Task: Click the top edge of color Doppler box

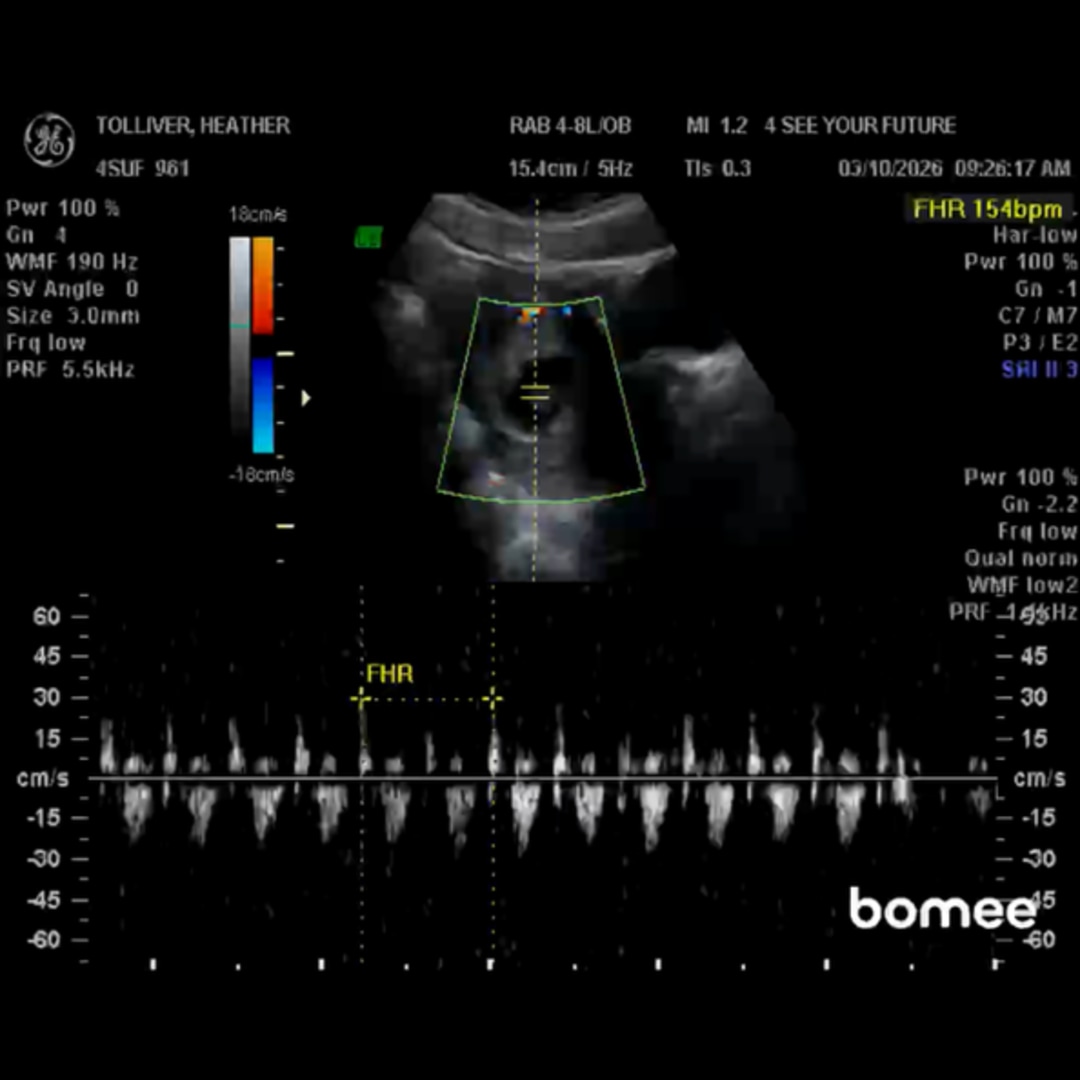Action: pos(540,301)
